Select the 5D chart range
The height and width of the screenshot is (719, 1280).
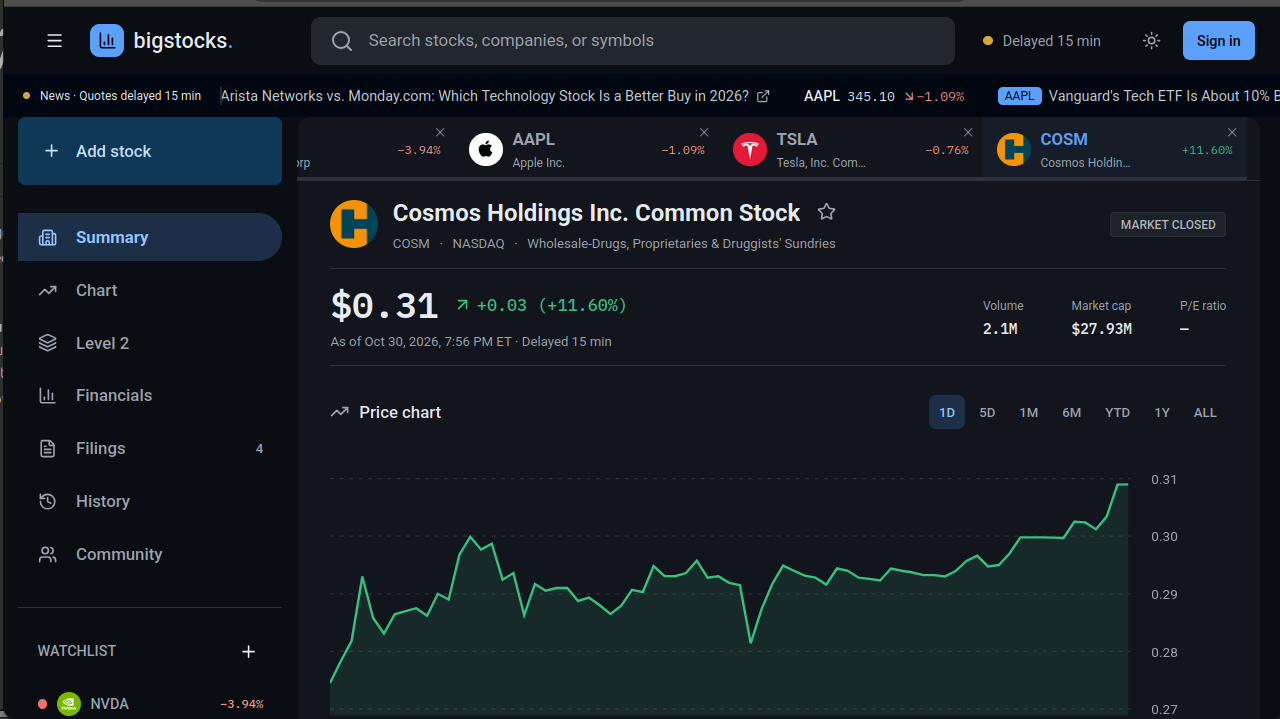coord(987,412)
